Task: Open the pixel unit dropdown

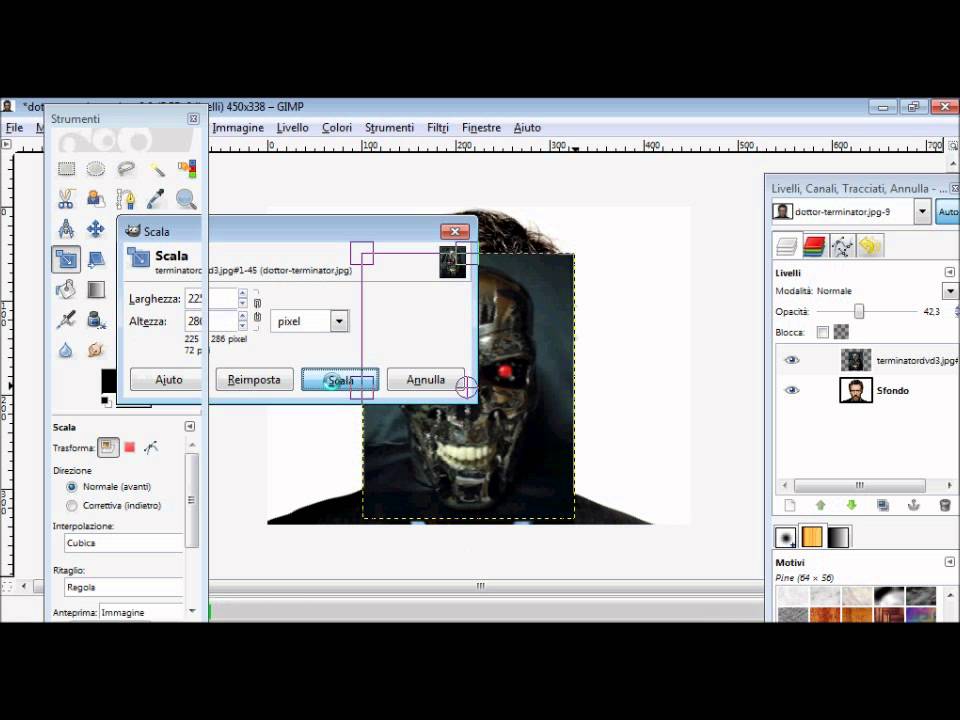Action: point(339,321)
